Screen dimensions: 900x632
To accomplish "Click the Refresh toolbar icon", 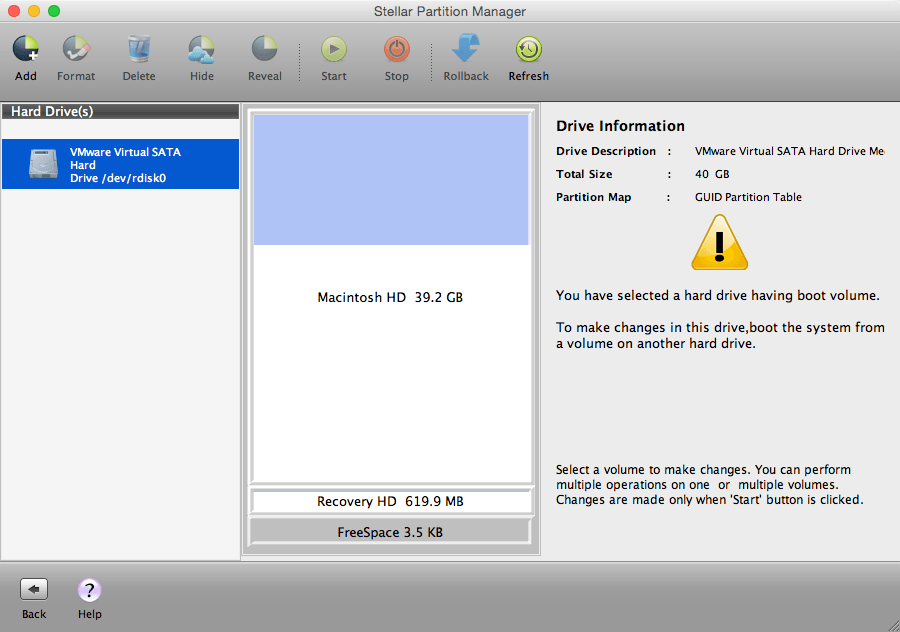I will point(529,49).
